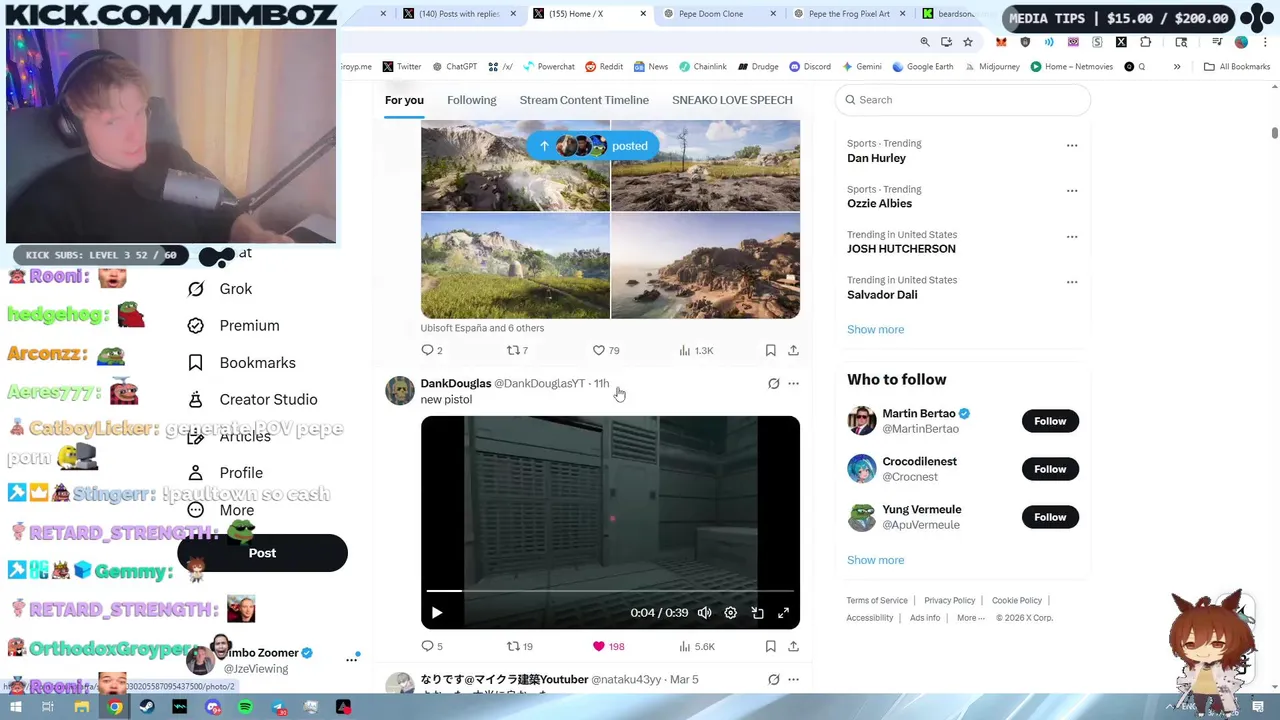Open the SNEAKO LOVE SPEECH tab
This screenshot has width=1280, height=720.
(732, 100)
